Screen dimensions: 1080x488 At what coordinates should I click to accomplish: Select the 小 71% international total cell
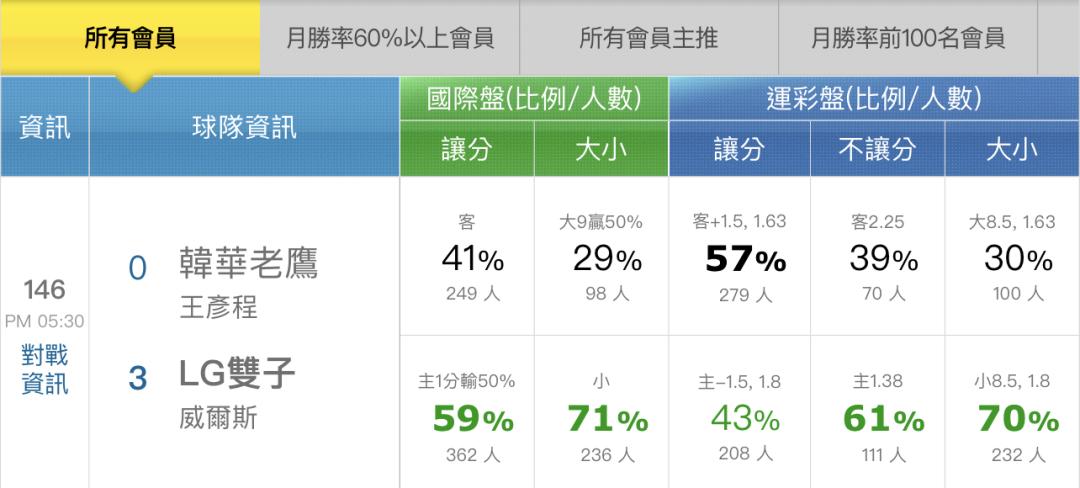click(601, 418)
